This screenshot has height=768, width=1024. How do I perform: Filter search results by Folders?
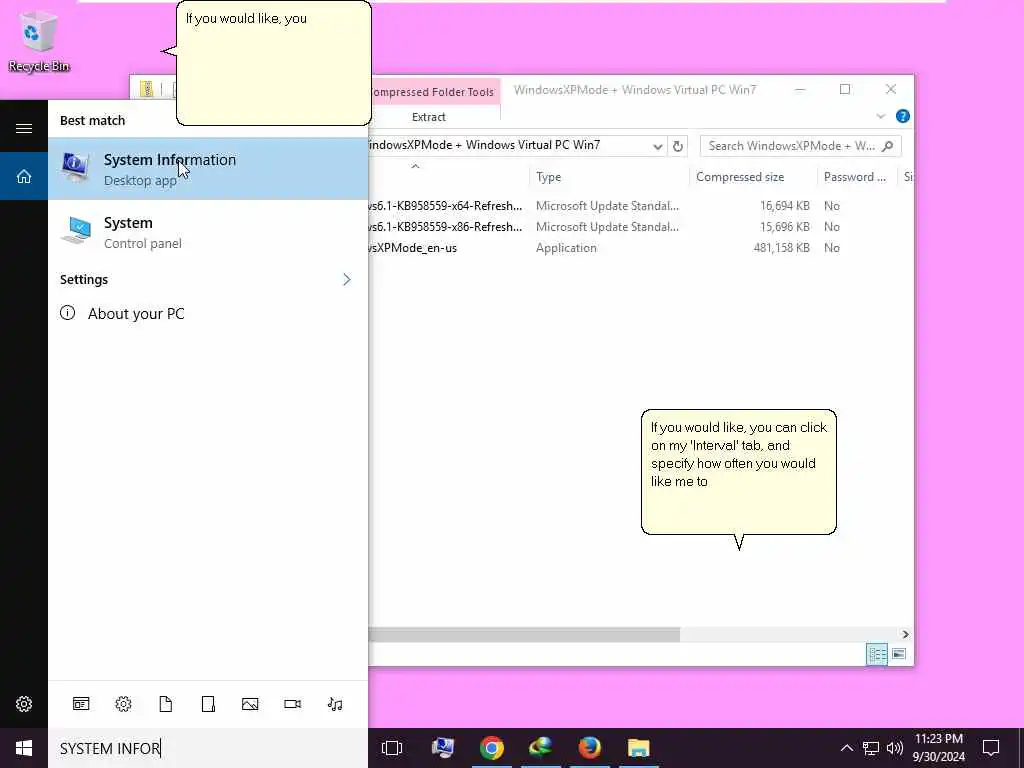[208, 703]
